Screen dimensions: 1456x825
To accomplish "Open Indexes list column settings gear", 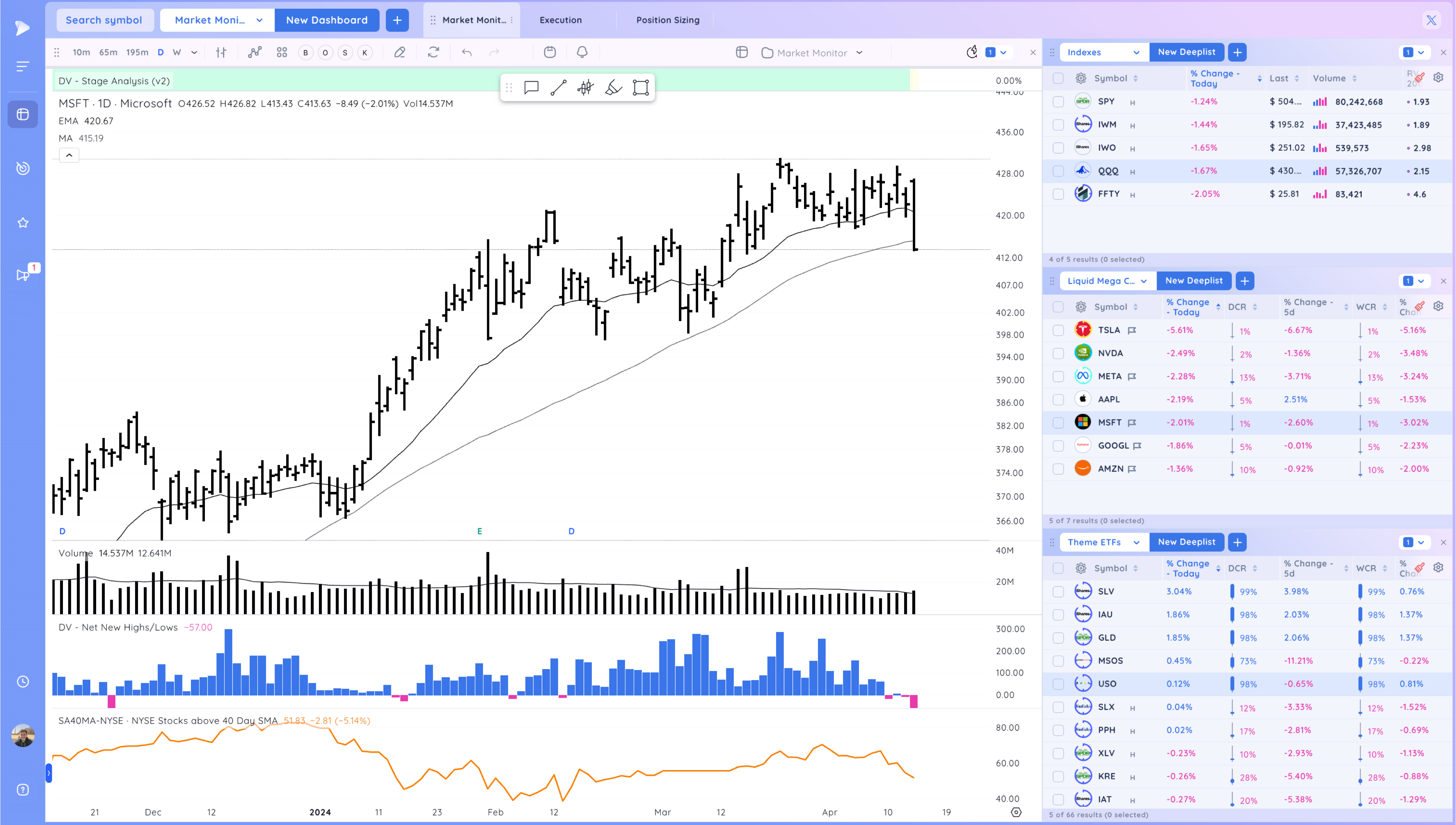I will tap(1439, 78).
